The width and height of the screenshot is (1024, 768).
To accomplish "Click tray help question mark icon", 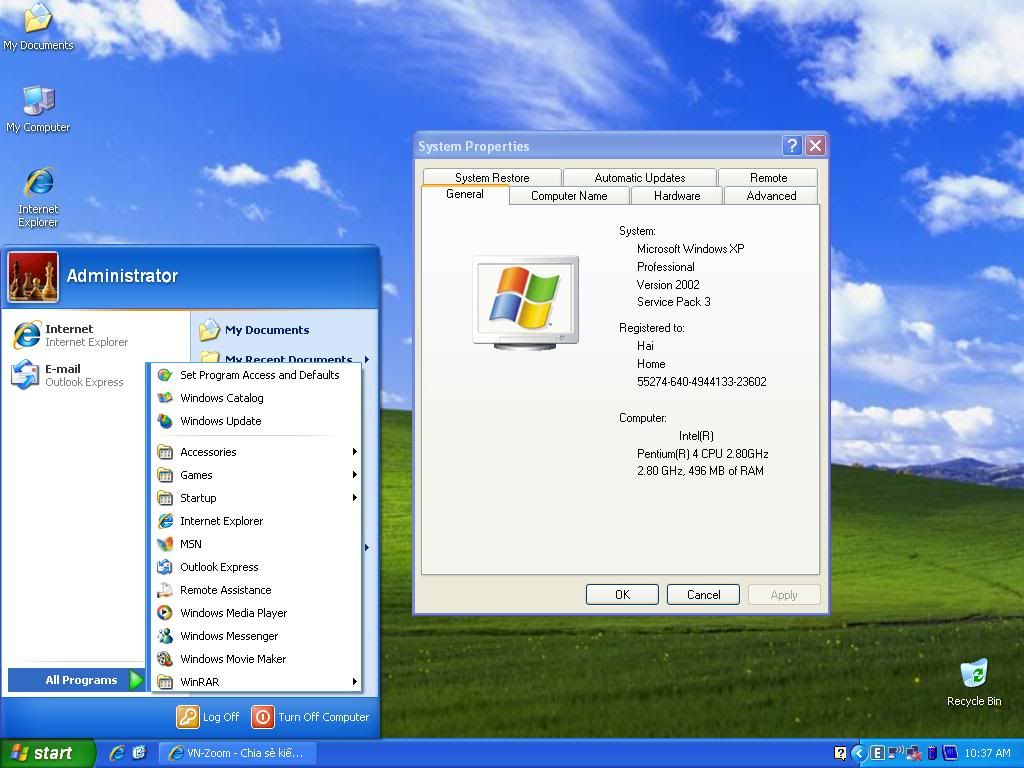I will 840,754.
